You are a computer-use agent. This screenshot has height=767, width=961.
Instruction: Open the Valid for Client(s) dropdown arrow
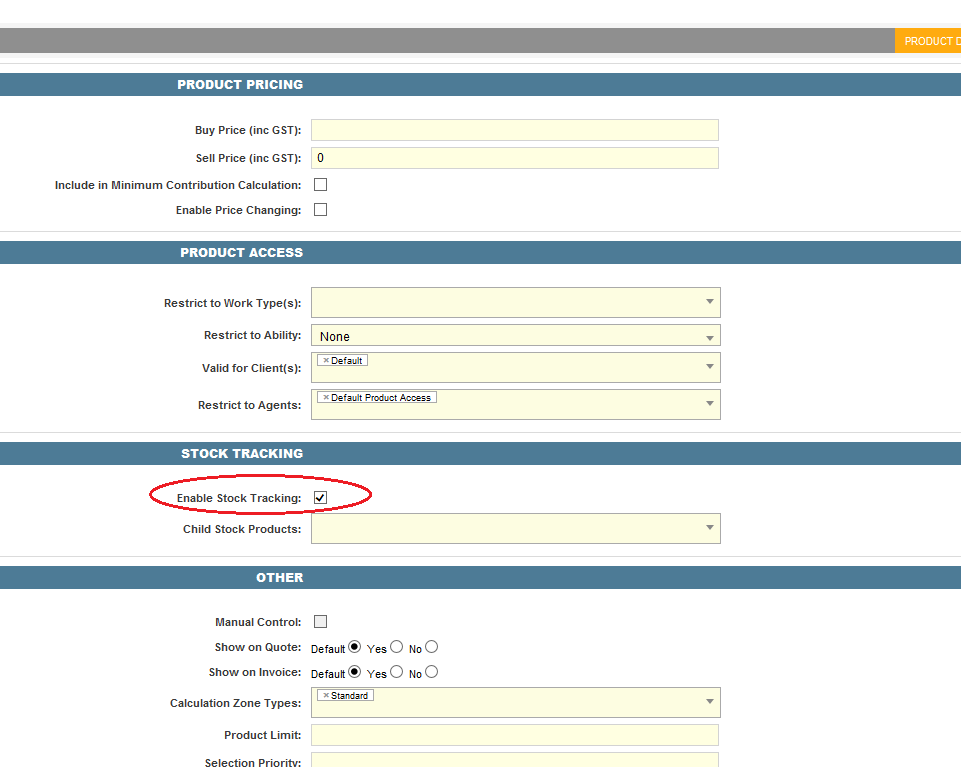709,367
